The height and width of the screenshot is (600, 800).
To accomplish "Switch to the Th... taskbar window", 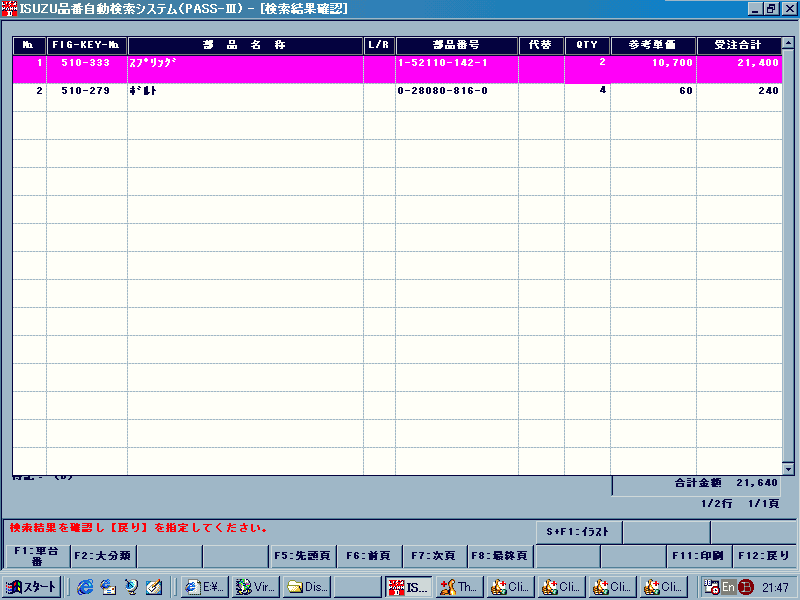I will coord(460,587).
